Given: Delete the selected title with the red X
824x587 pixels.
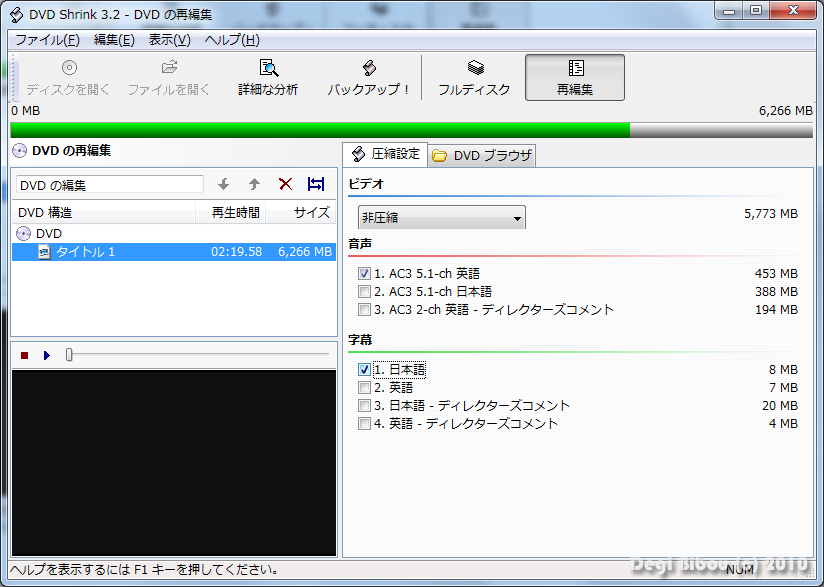Looking at the screenshot, I should [x=285, y=184].
